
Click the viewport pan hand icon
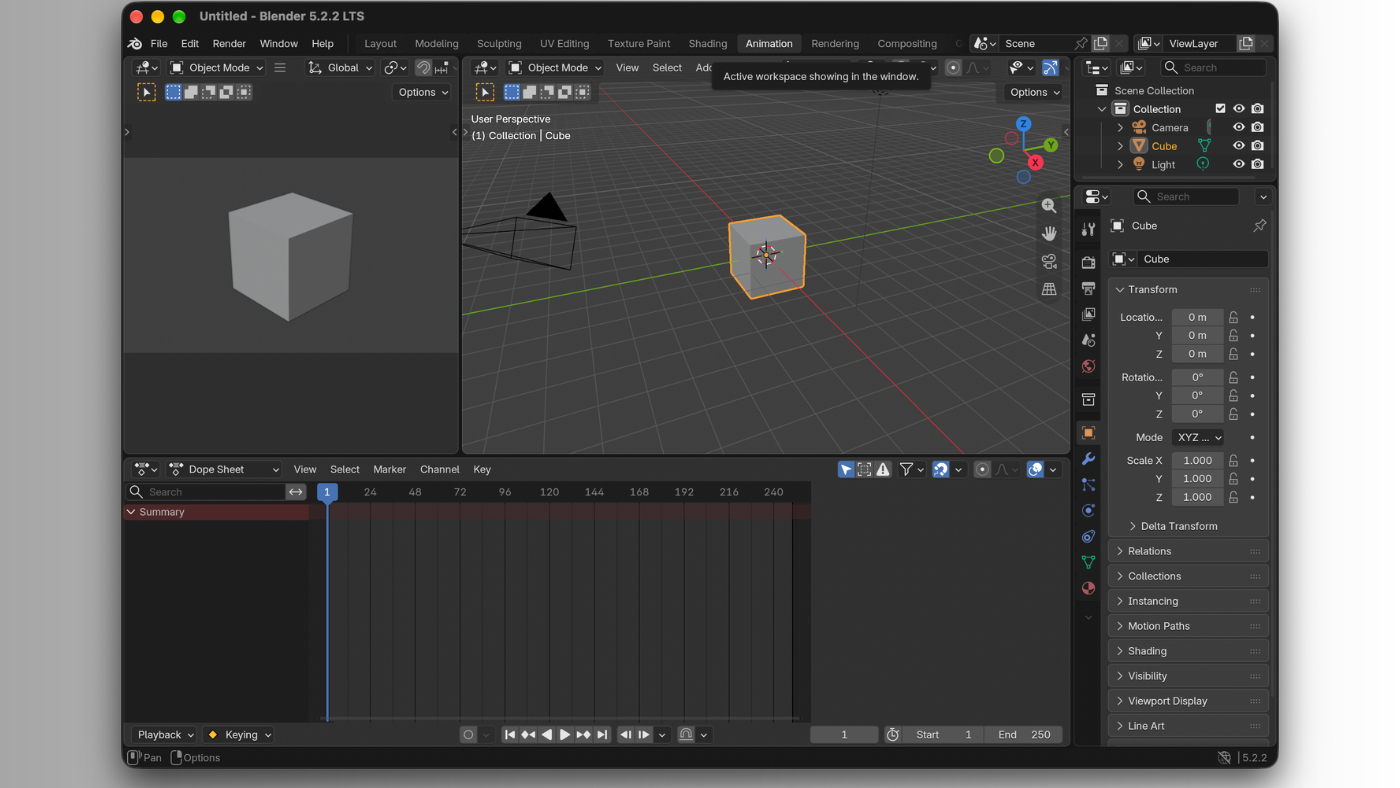pyautogui.click(x=1049, y=233)
